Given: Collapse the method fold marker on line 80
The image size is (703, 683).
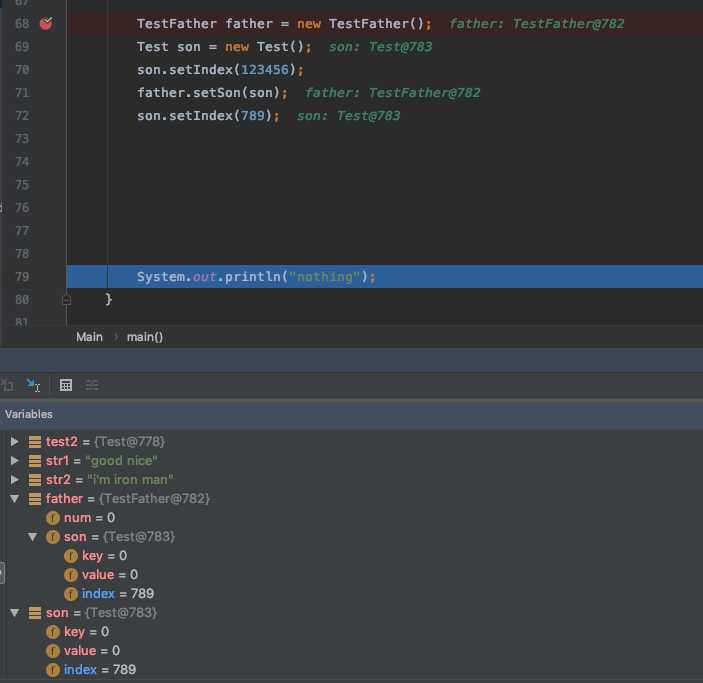Looking at the screenshot, I should tap(66, 300).
